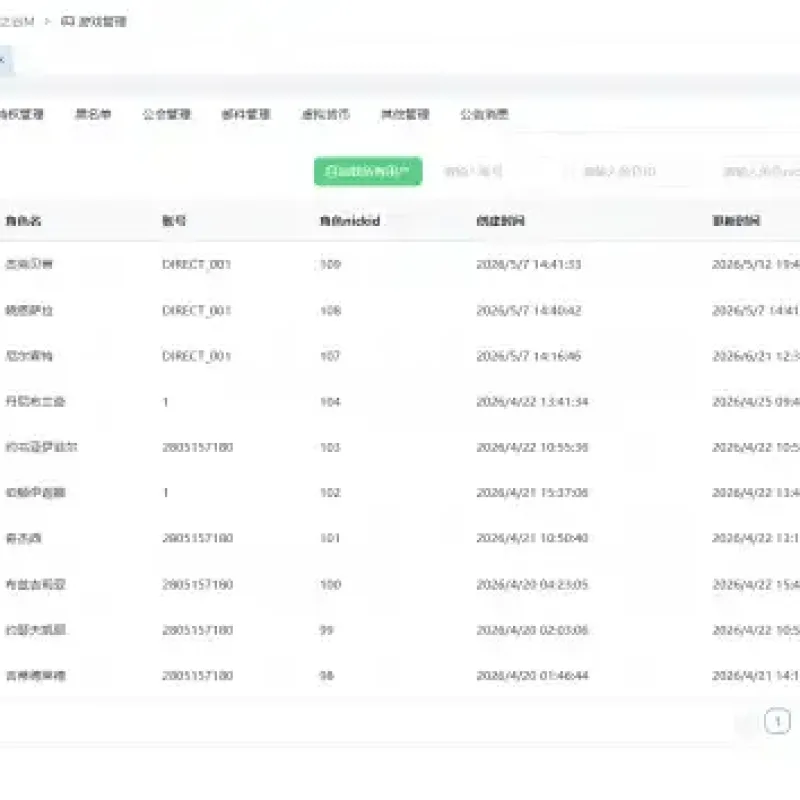The width and height of the screenshot is (800, 800).
Task: Click update time in nickid 98 row
Action: 756,676
